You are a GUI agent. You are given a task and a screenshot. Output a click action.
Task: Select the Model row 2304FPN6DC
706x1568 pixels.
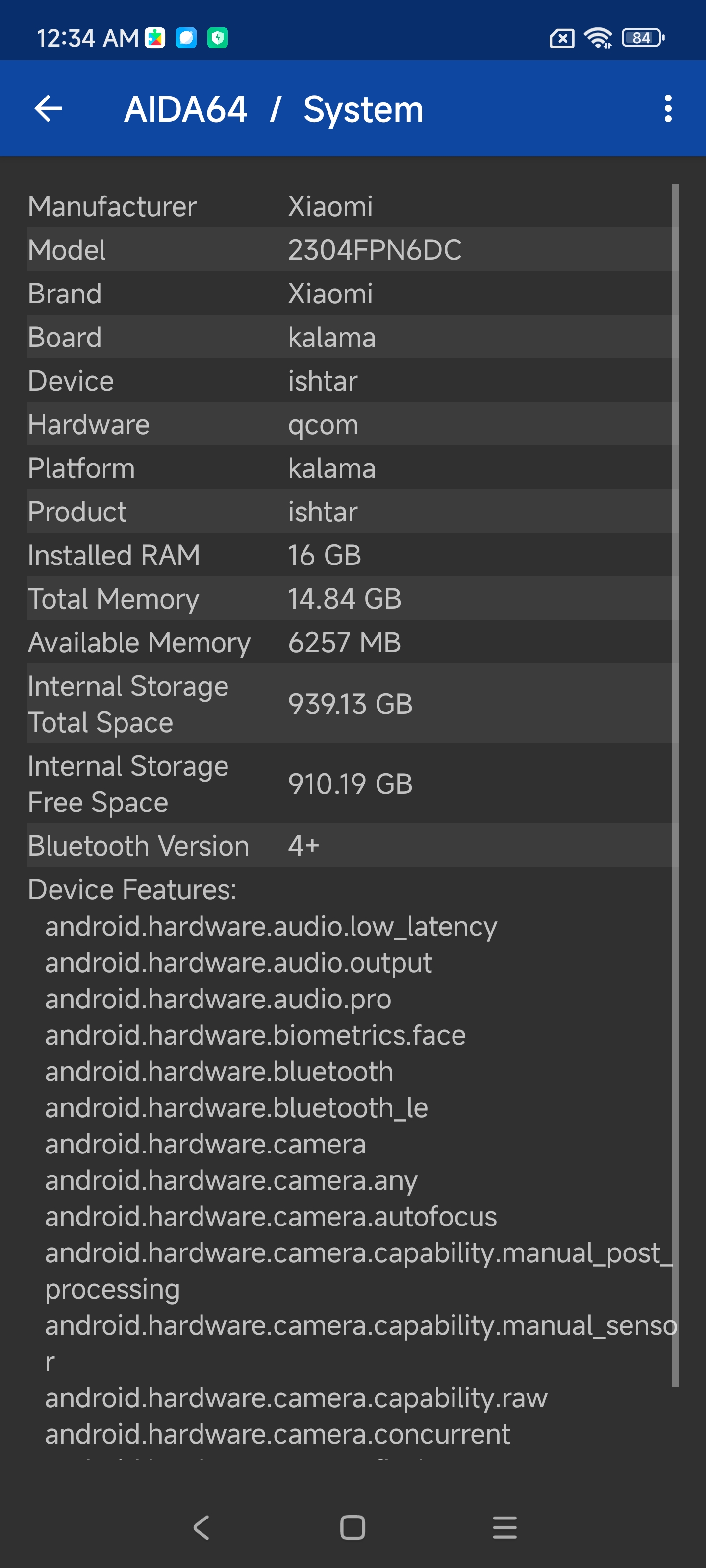(352, 250)
